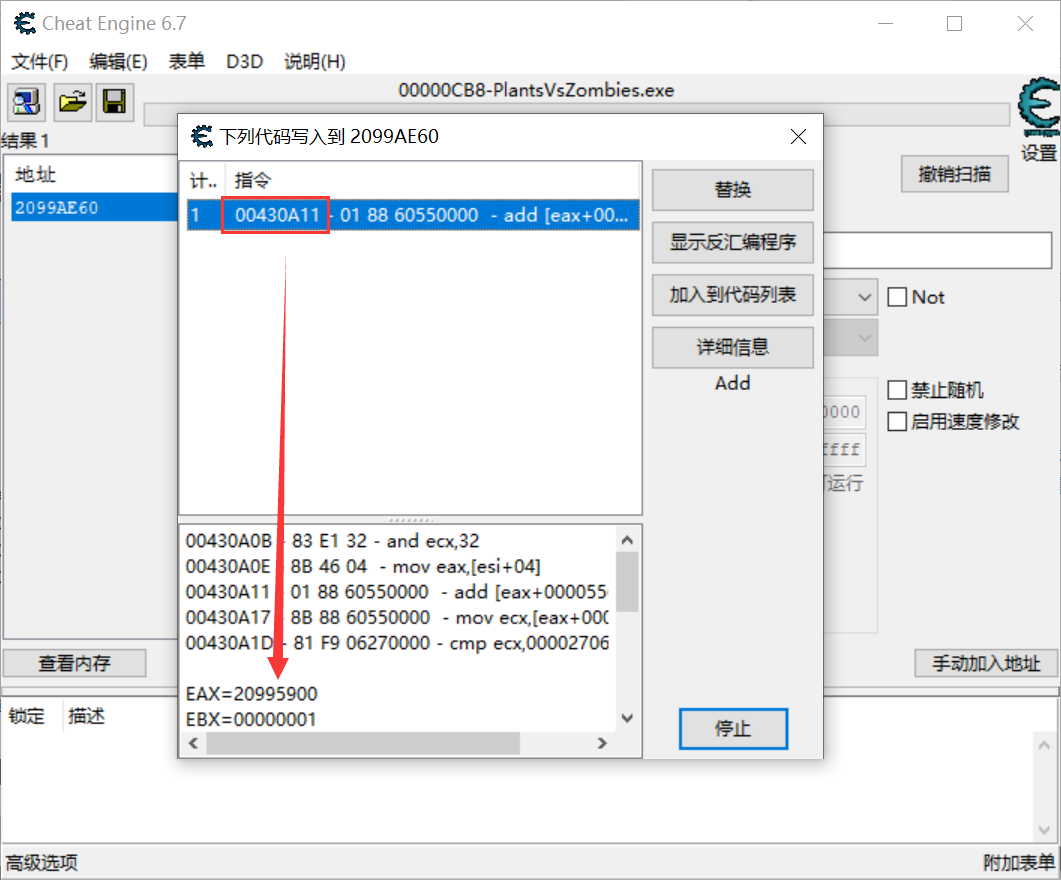This screenshot has width=1061, height=880.
Task: Click the 设置 label under the logo
Action: coord(1039,153)
